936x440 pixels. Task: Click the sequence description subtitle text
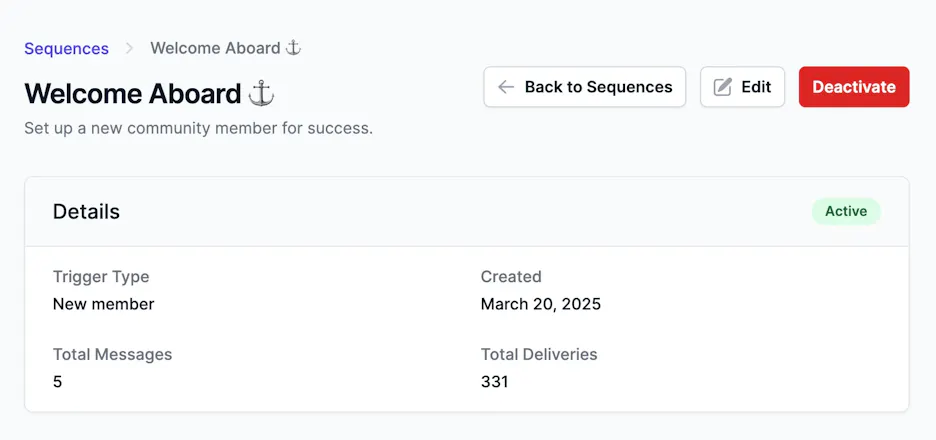coord(198,128)
